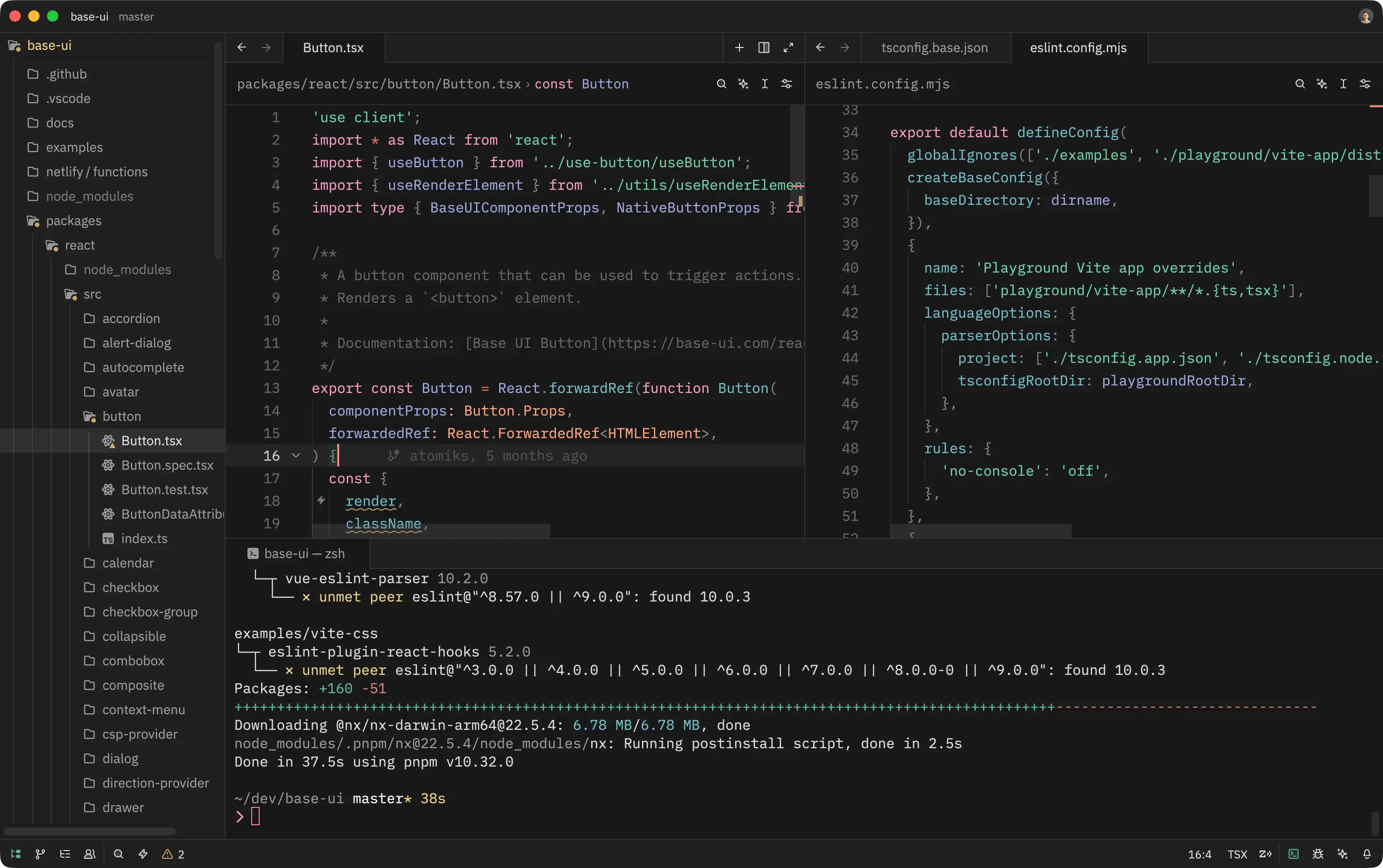
Task: Open the outline panel icon
Action: 65,853
